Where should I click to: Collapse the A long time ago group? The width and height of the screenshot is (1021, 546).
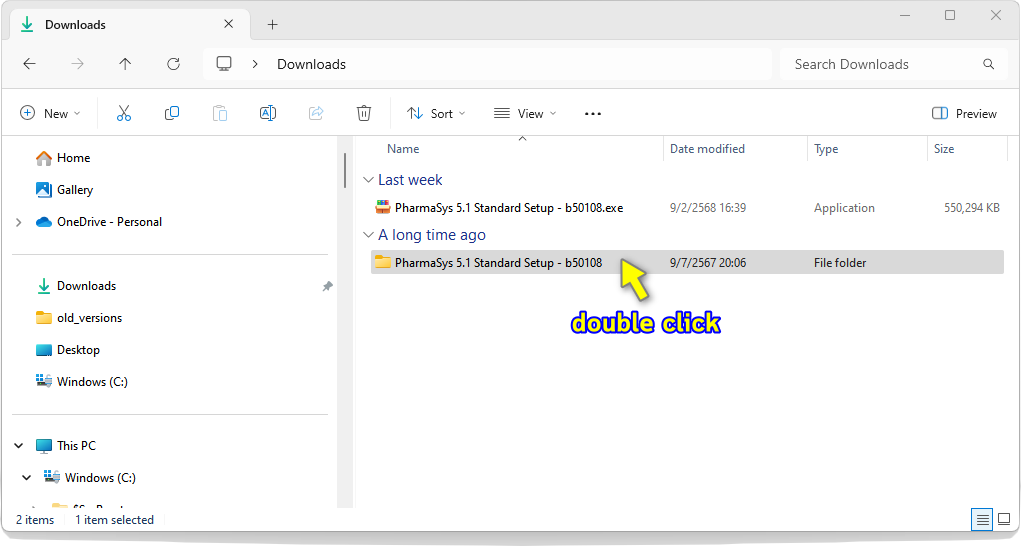369,235
